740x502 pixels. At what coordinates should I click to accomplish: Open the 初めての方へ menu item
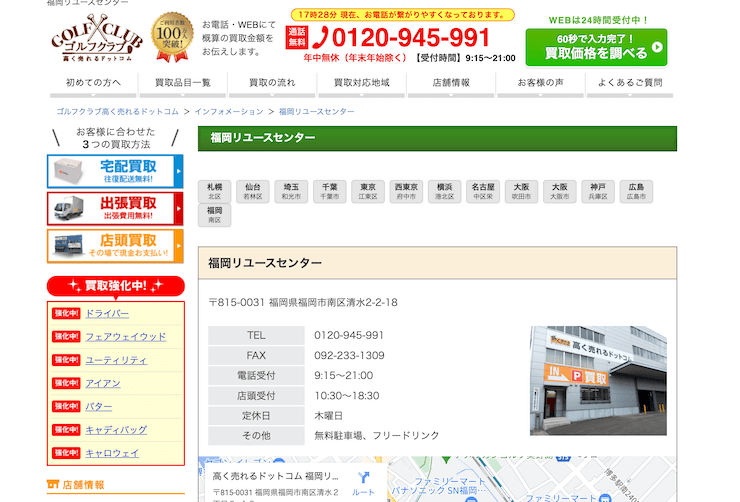click(x=93, y=82)
